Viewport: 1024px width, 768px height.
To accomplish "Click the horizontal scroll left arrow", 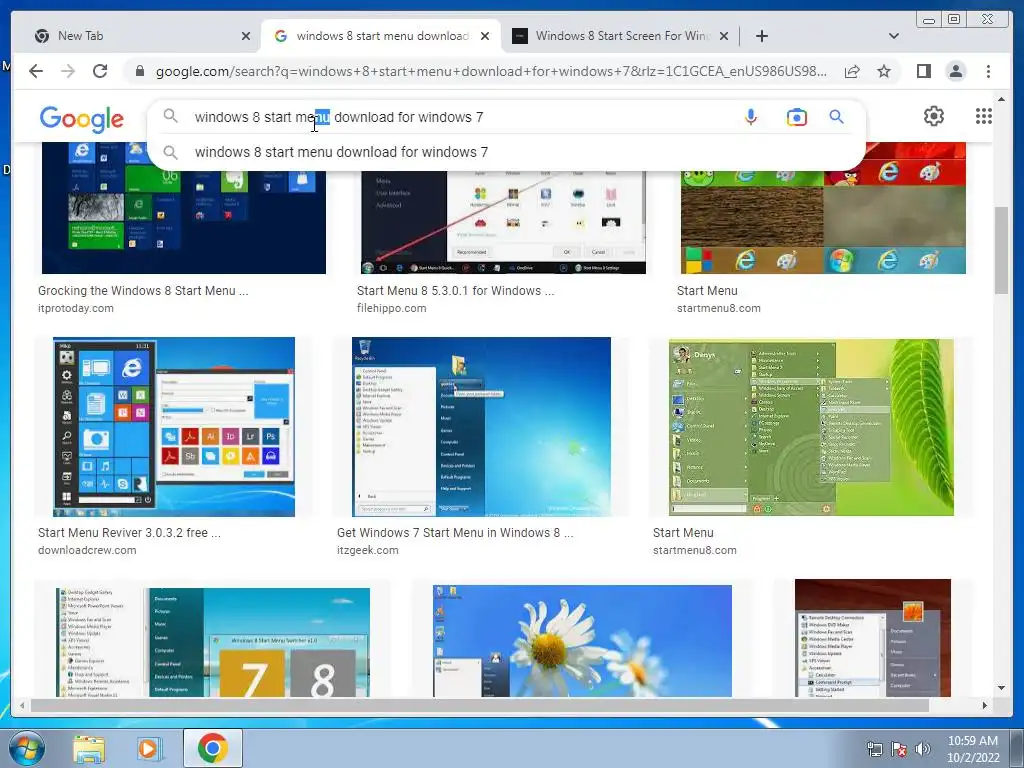I will tap(22, 705).
